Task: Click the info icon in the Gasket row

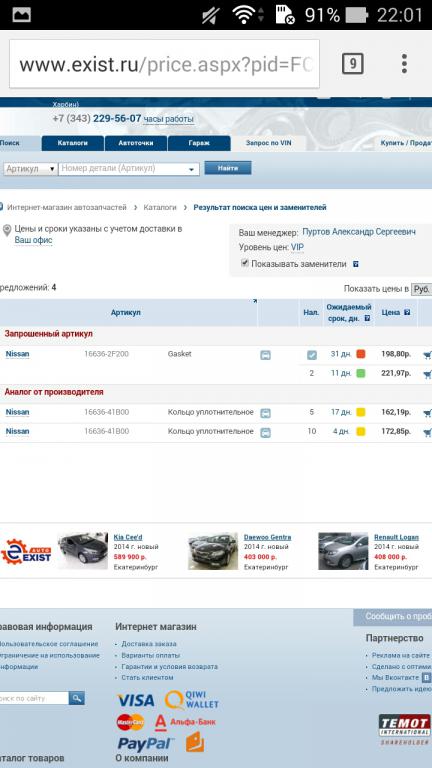Action: (265, 355)
